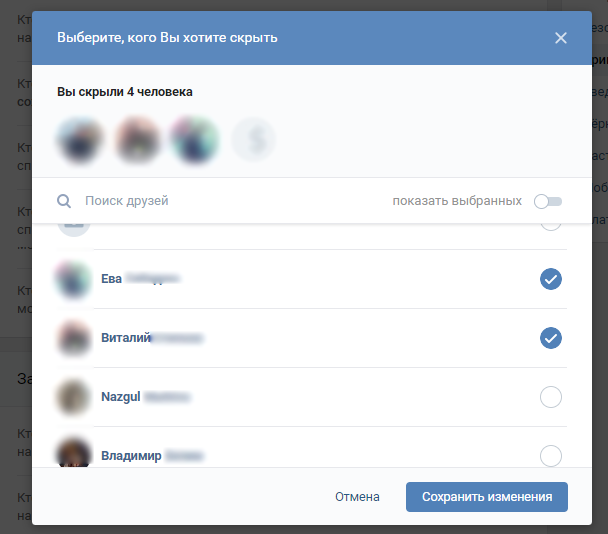Click 'Вы скрыли 4 человека' heading
The width and height of the screenshot is (608, 534).
[x=125, y=92]
